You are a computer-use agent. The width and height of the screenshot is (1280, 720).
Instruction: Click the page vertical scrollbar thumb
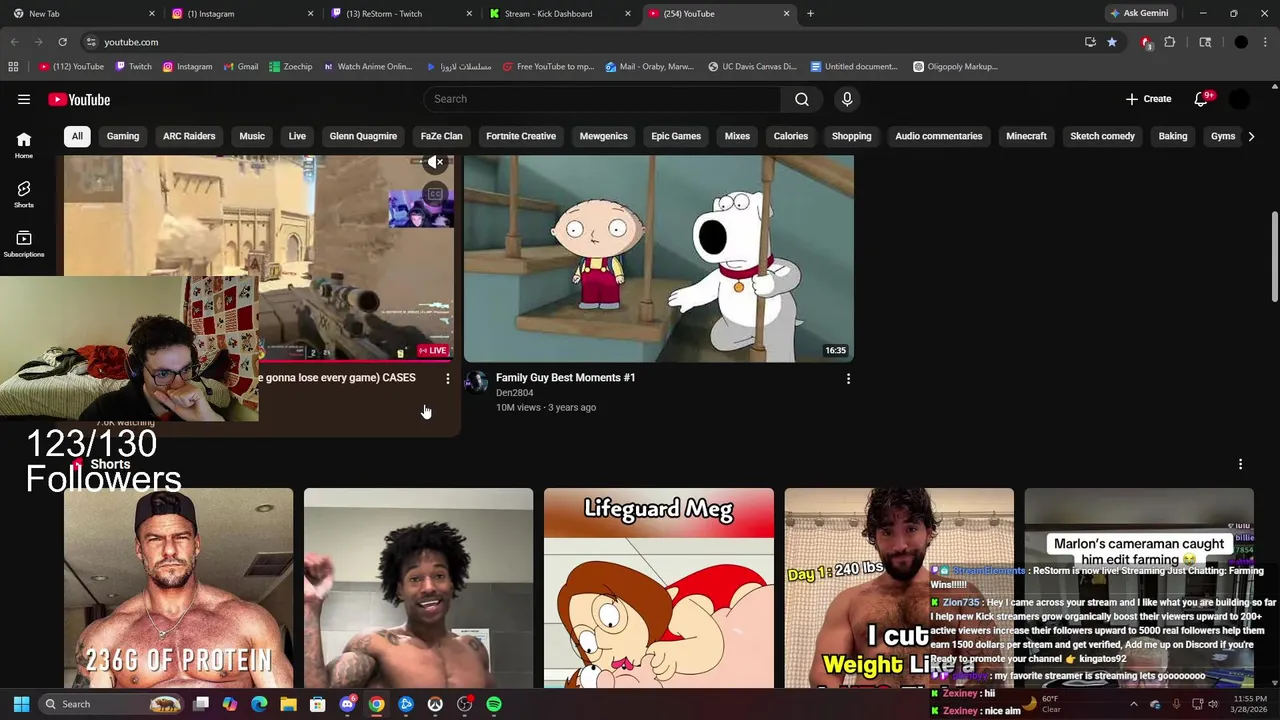1274,256
